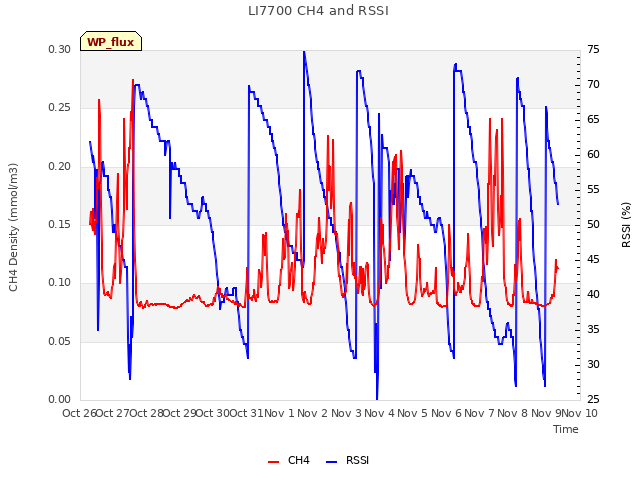
Task: Click the red CH4 legend line marker
Action: tap(273, 462)
